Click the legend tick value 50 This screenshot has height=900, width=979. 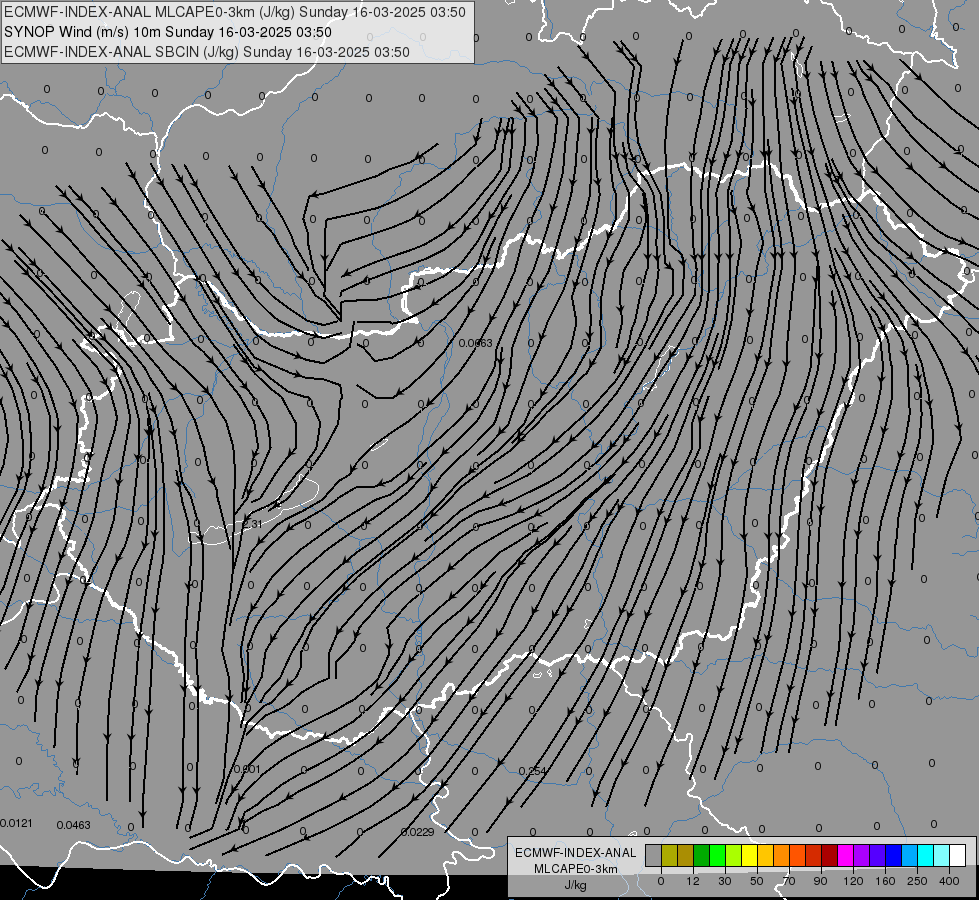(x=757, y=881)
